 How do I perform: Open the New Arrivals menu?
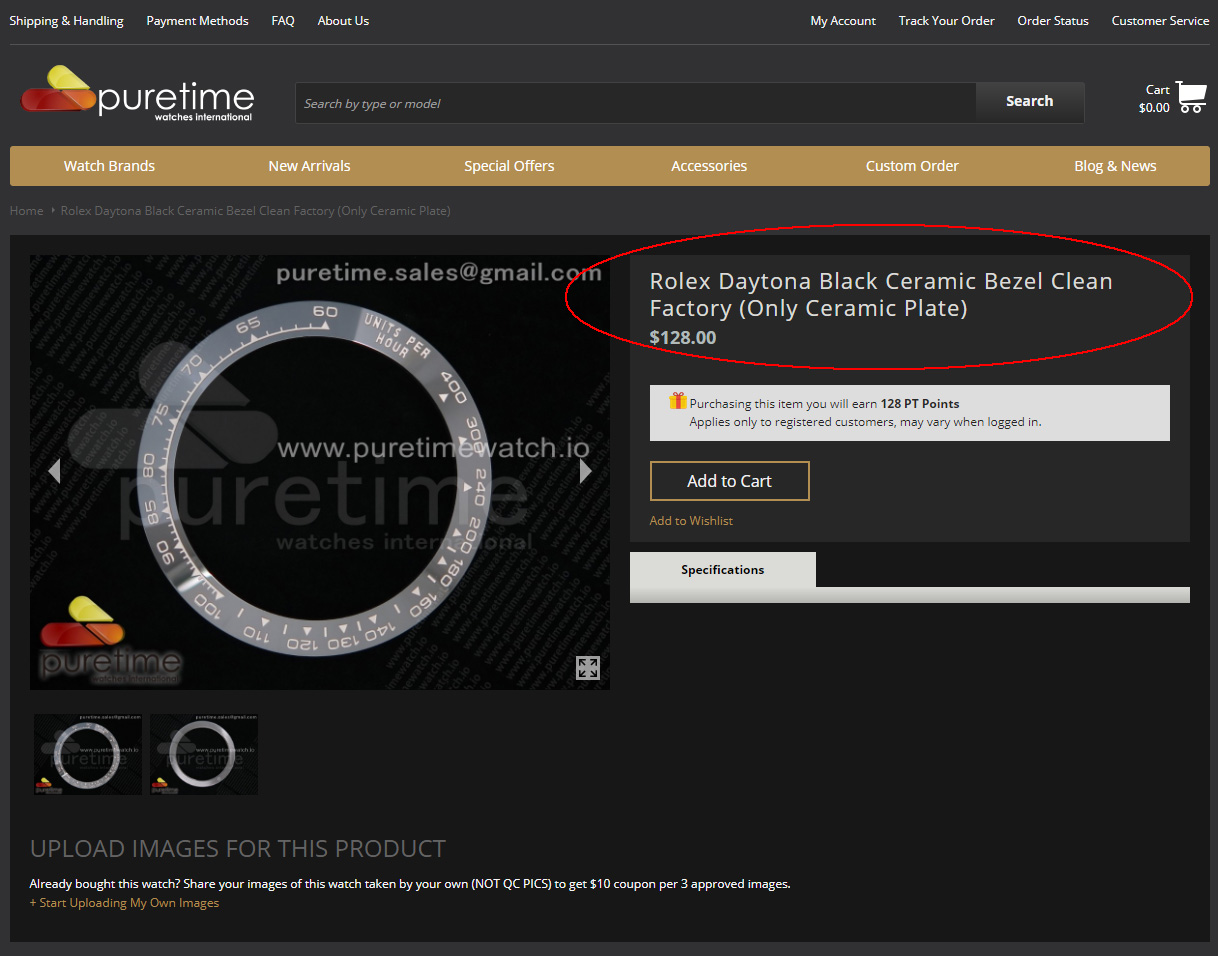pos(309,166)
